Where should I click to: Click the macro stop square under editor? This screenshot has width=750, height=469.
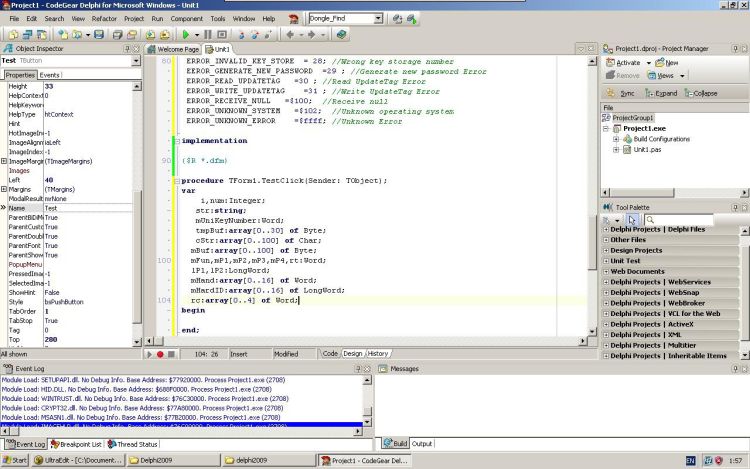(x=171, y=354)
